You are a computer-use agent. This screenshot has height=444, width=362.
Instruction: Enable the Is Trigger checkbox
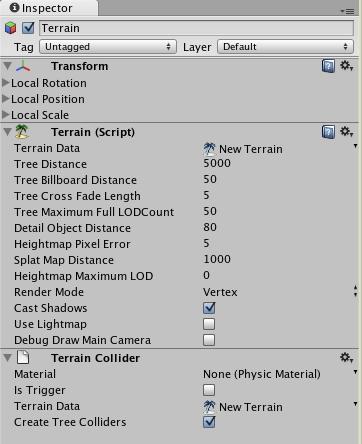click(x=209, y=390)
